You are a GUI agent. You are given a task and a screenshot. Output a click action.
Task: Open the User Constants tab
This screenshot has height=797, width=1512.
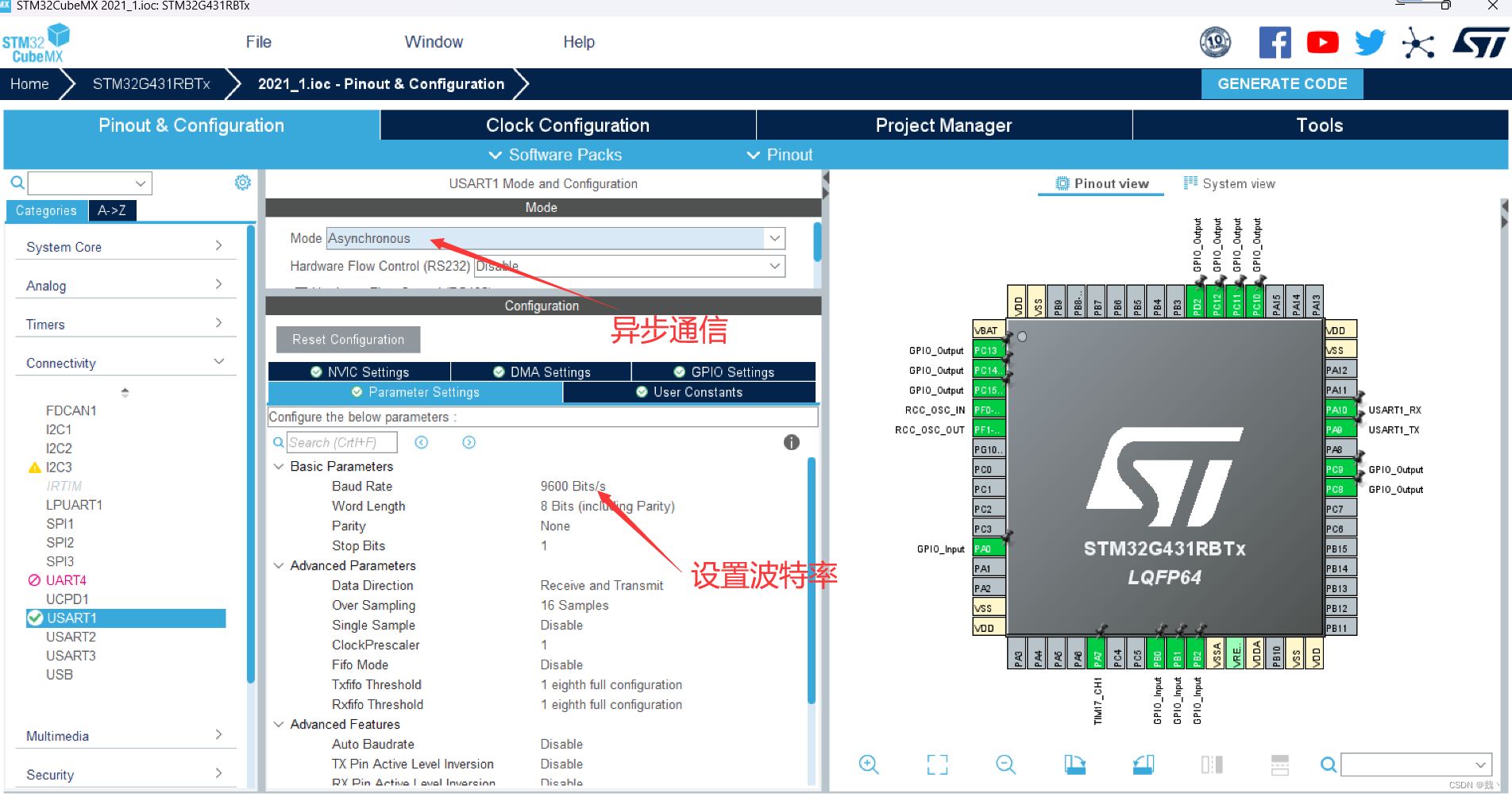tap(689, 392)
